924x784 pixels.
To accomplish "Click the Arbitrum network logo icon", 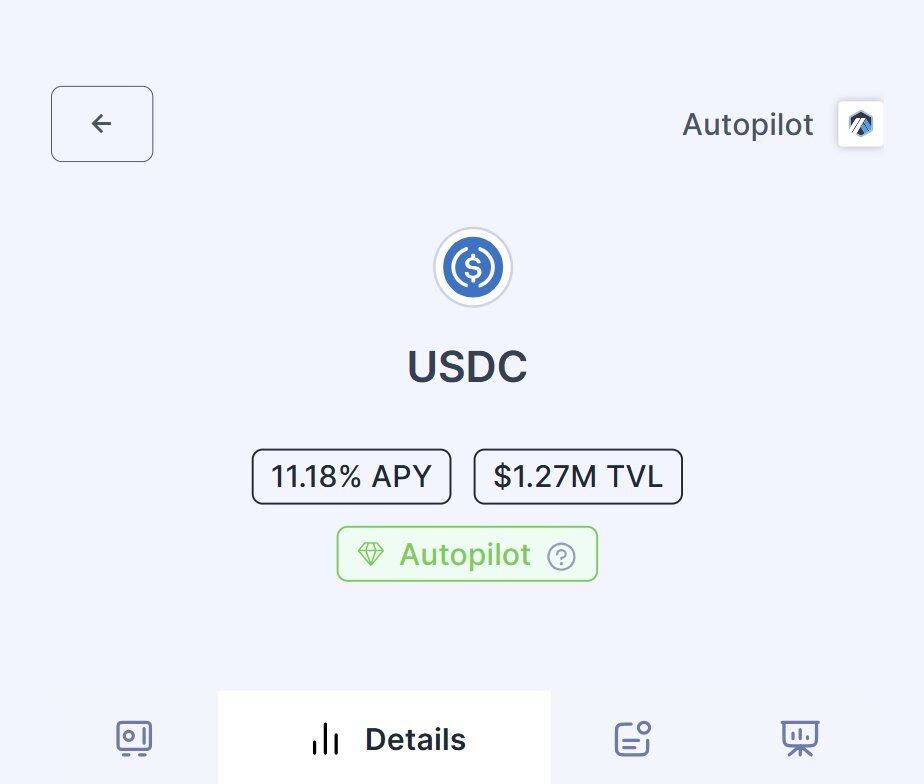I will pyautogui.click(x=860, y=124).
